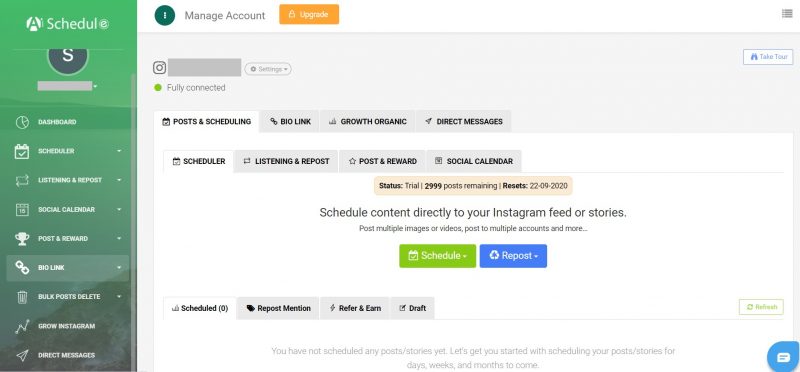The height and width of the screenshot is (372, 800).
Task: Click the Take Tour button
Action: [768, 57]
